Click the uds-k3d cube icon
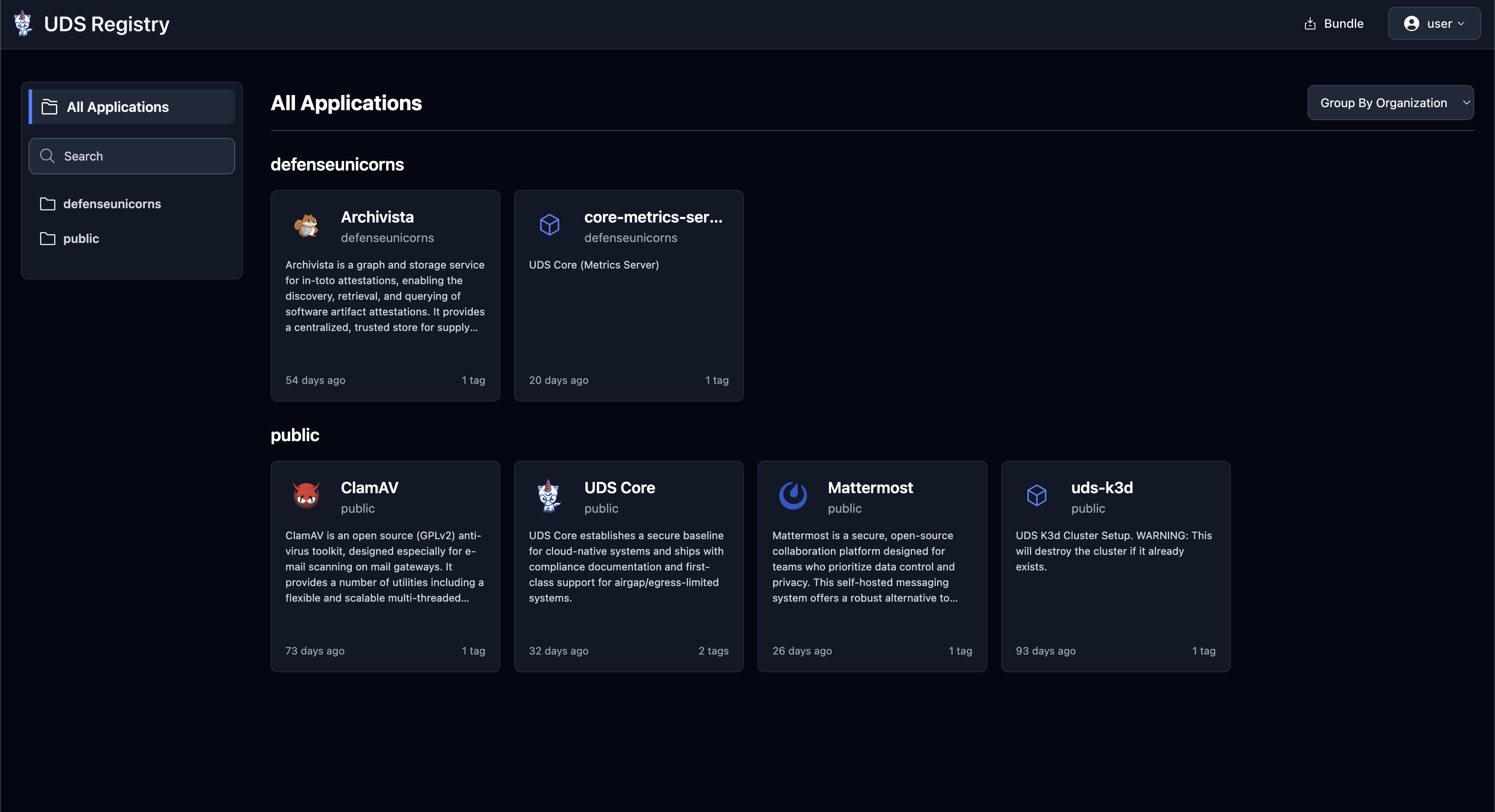Viewport: 1495px width, 812px height. [1037, 496]
